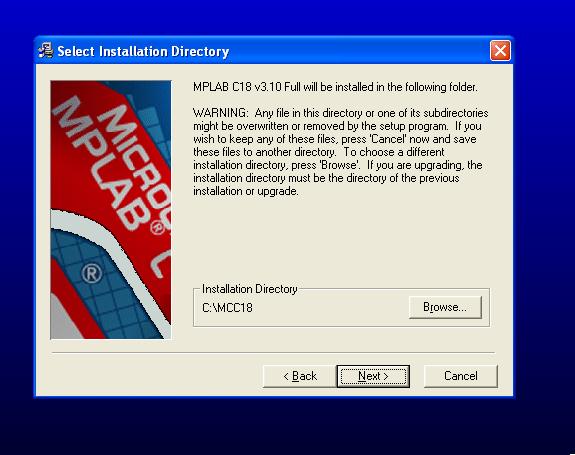Click the installer icon in the title bar

tap(46, 51)
